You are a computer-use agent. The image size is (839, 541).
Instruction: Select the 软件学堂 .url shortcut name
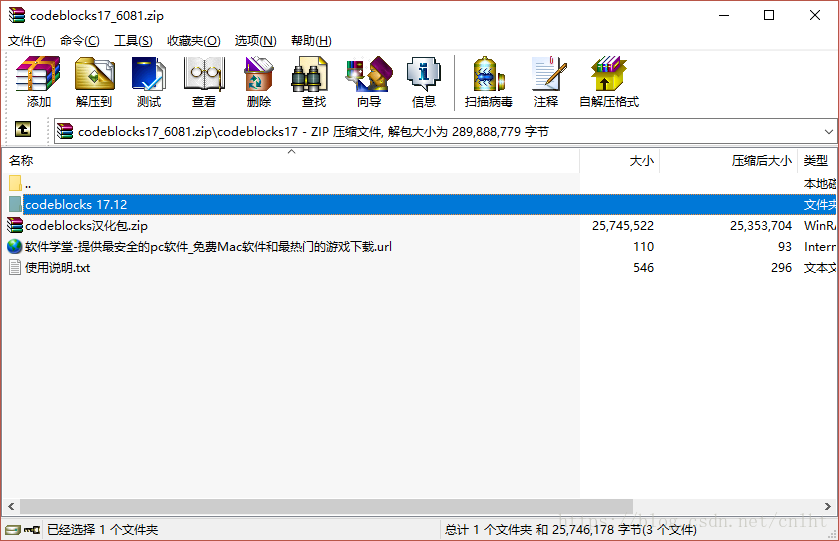point(208,247)
